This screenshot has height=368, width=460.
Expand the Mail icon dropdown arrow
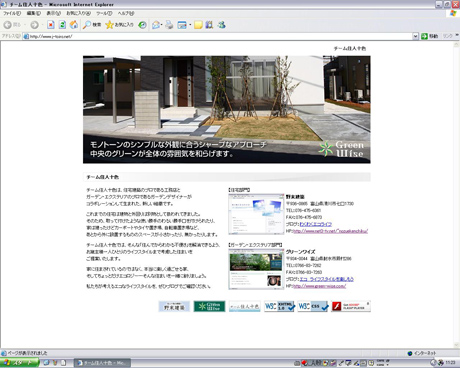point(162,25)
